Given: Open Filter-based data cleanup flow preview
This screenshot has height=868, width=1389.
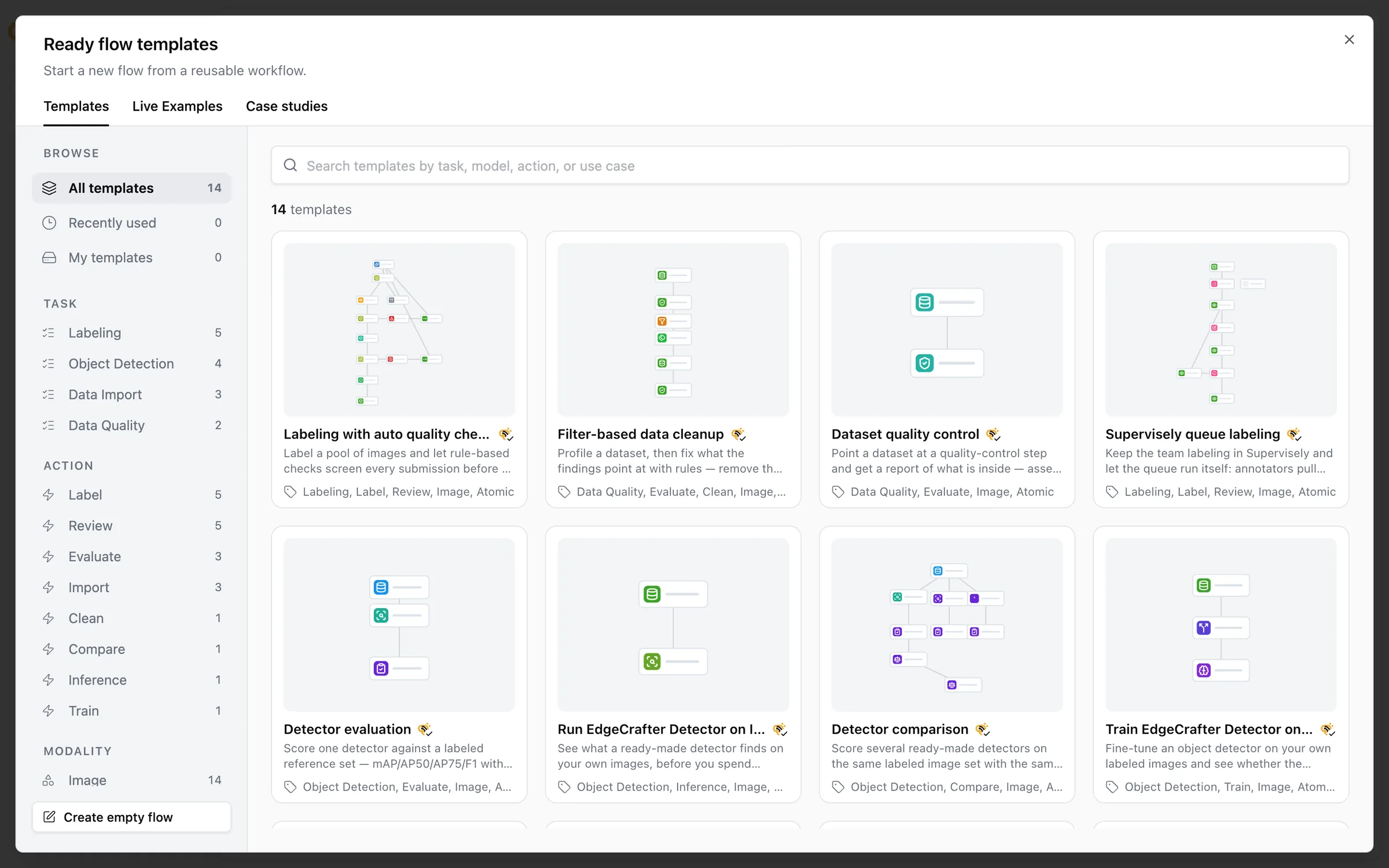Looking at the screenshot, I should [673, 329].
